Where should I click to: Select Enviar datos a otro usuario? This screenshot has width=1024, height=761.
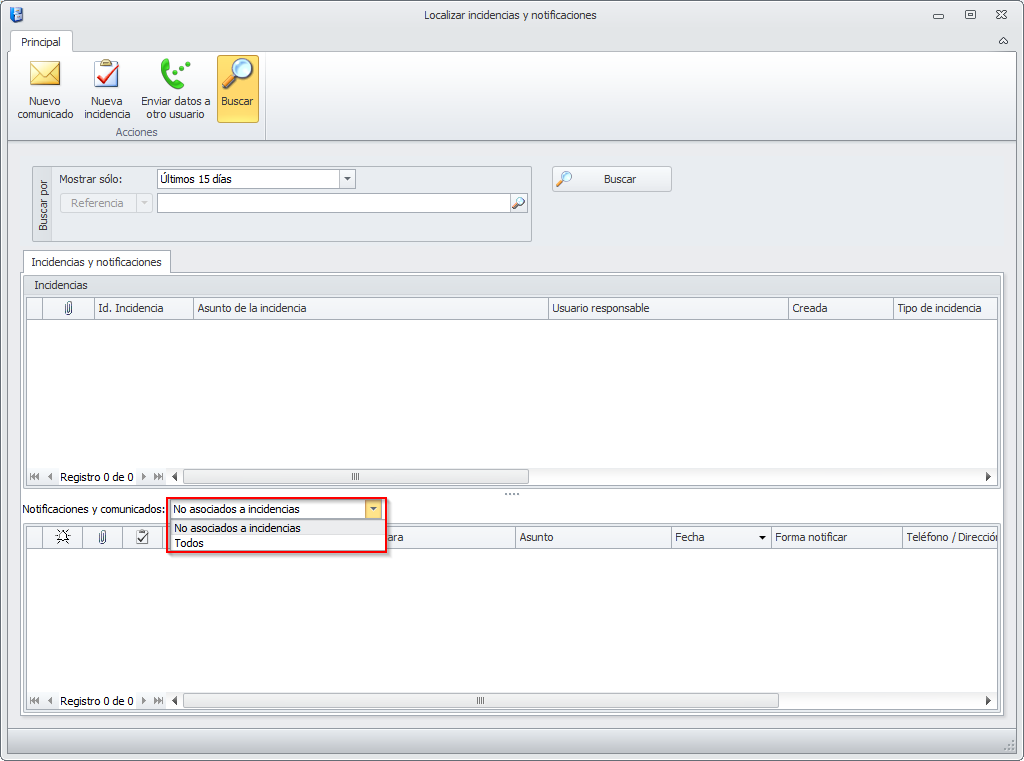pyautogui.click(x=175, y=89)
